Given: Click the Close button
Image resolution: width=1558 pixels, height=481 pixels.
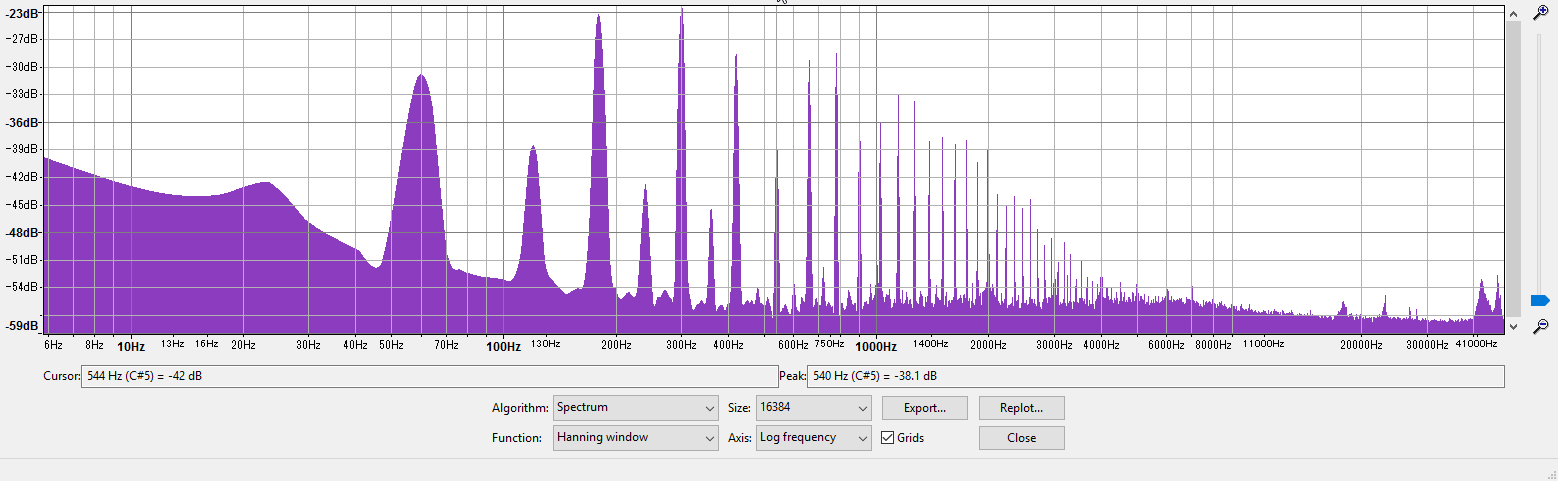Looking at the screenshot, I should tap(1022, 438).
